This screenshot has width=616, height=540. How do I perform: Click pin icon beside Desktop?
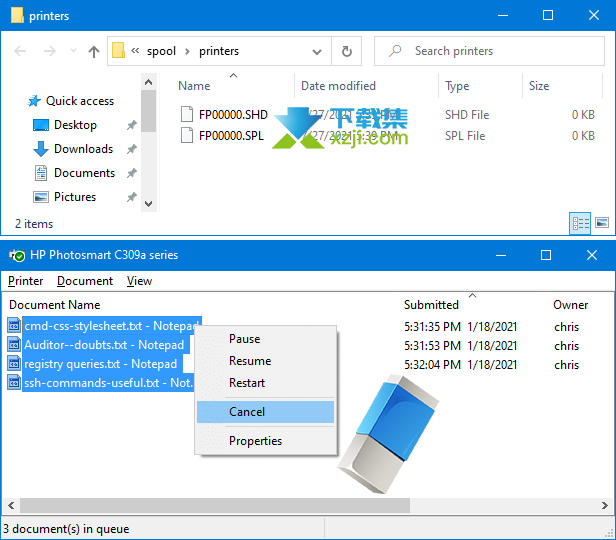132,125
